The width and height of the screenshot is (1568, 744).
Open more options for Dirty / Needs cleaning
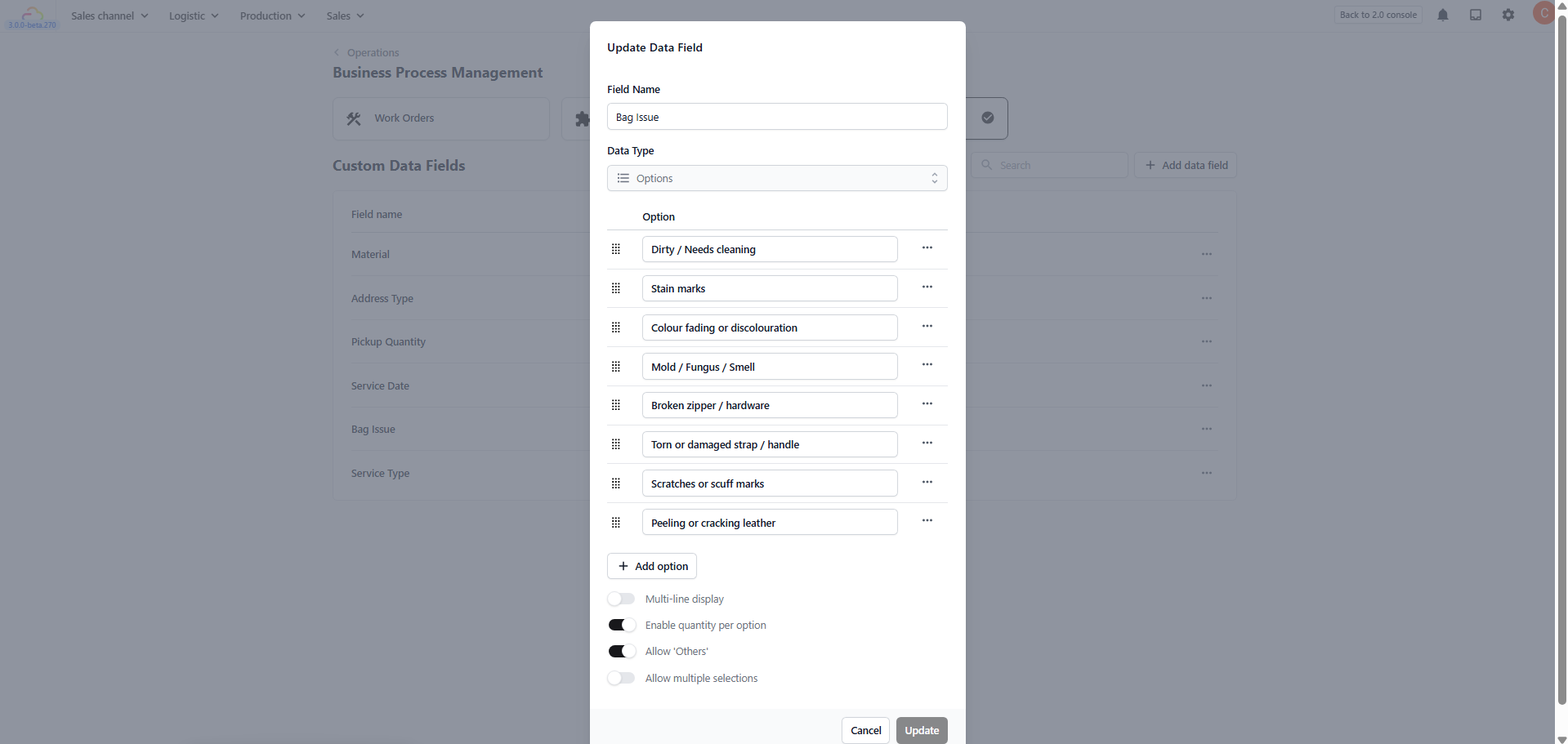coord(927,247)
